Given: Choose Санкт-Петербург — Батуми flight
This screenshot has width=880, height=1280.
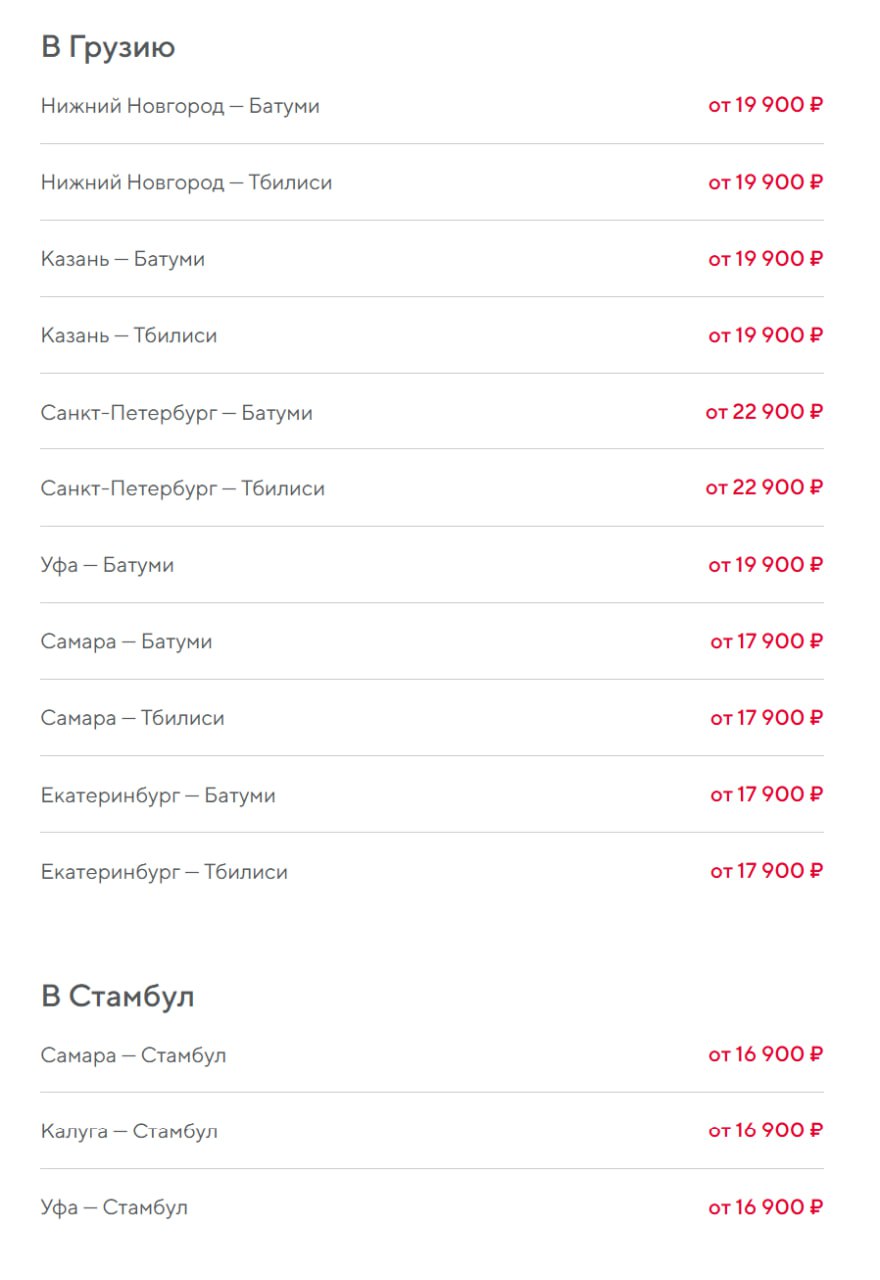Looking at the screenshot, I should coord(177,413).
